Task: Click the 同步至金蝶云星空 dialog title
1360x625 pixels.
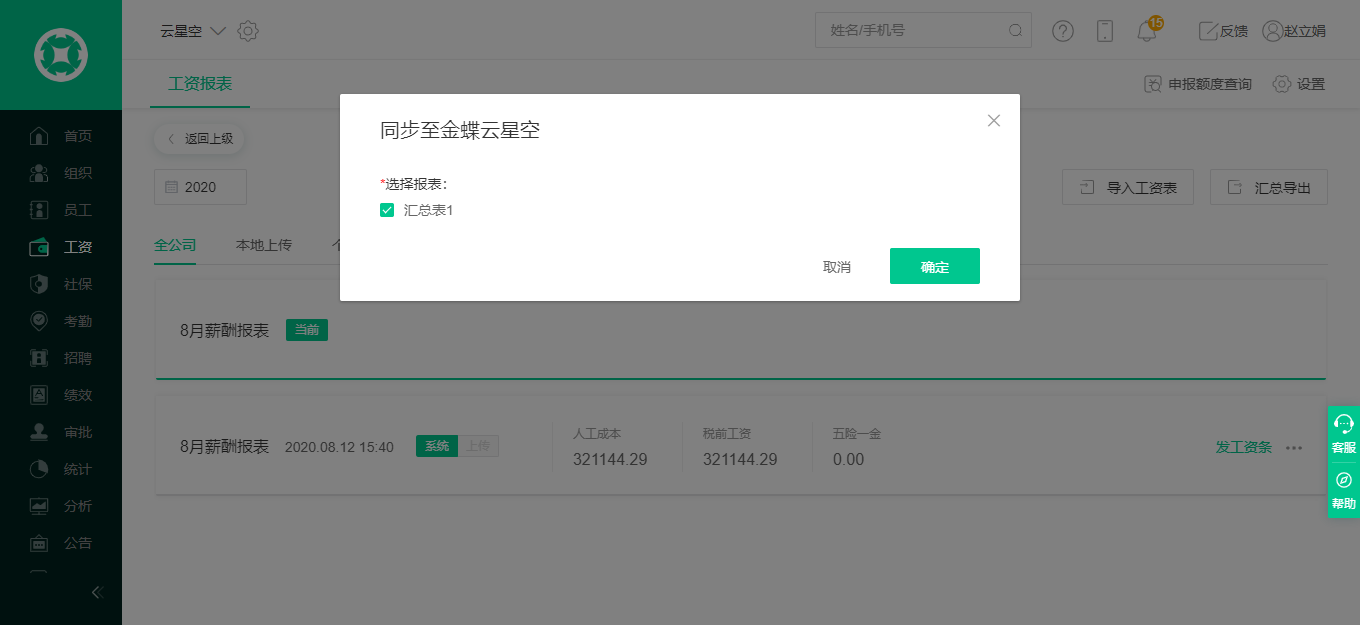Action: 460,130
